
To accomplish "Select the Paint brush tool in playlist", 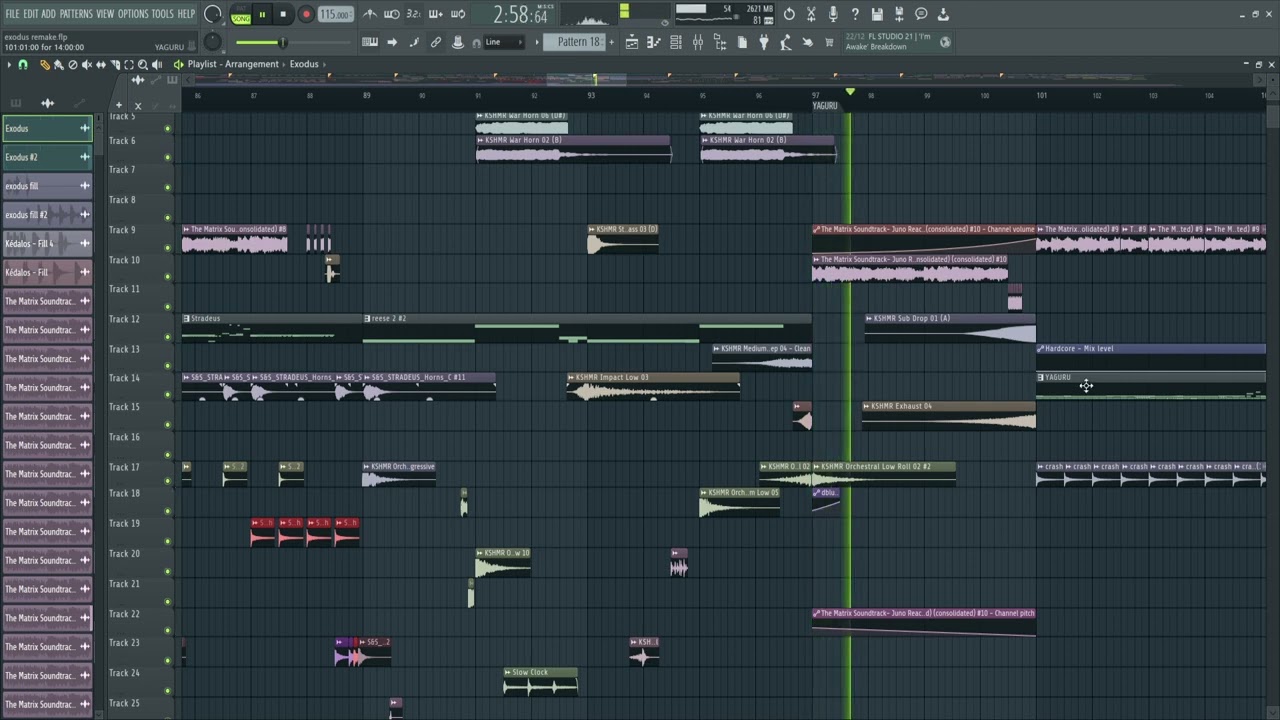I will (58, 64).
